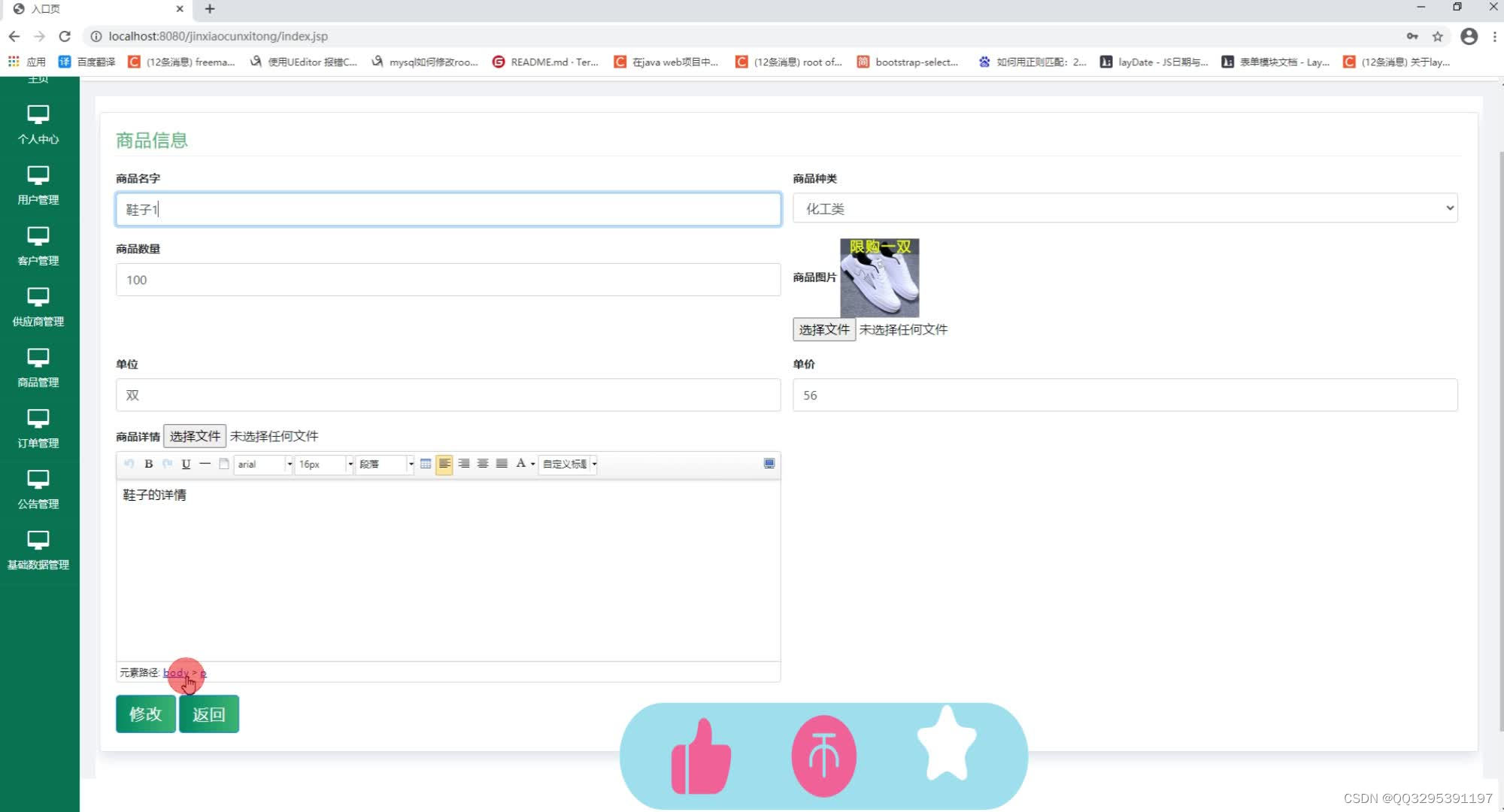Click the browser back arrow
This screenshot has height=812, width=1504.
tap(14, 36)
